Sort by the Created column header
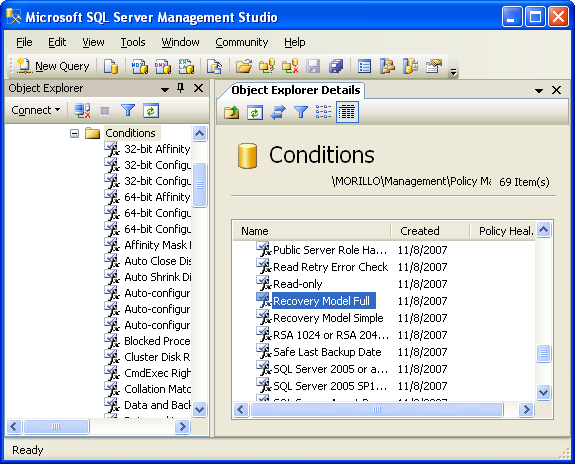This screenshot has width=575, height=464. pos(430,231)
